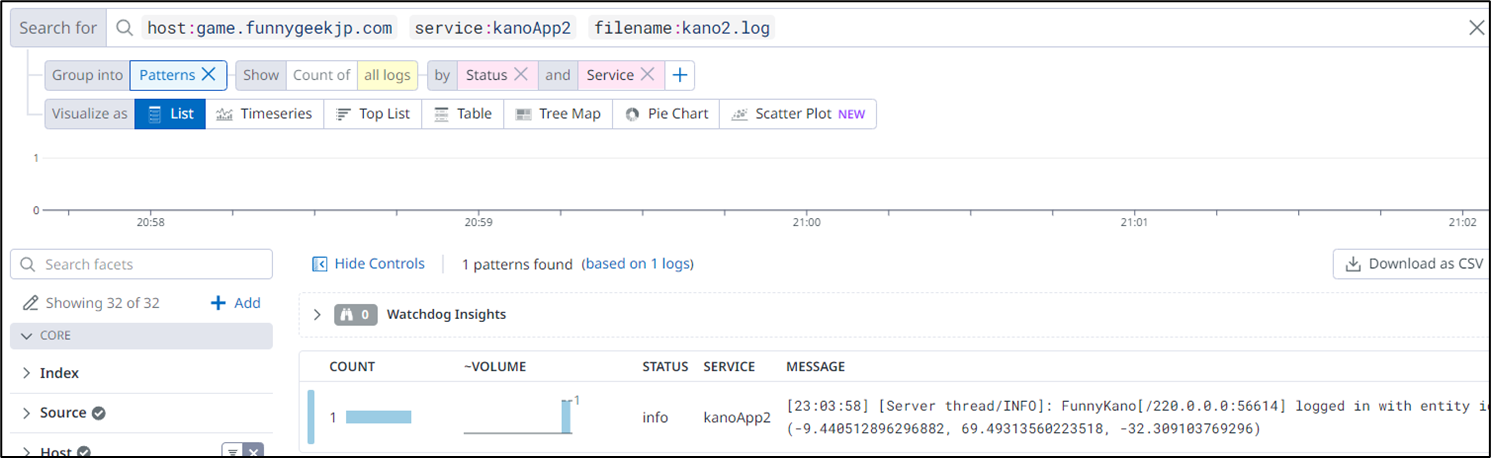The image size is (1491, 458).
Task: Click the kanoApp2 service cell
Action: coord(737,417)
